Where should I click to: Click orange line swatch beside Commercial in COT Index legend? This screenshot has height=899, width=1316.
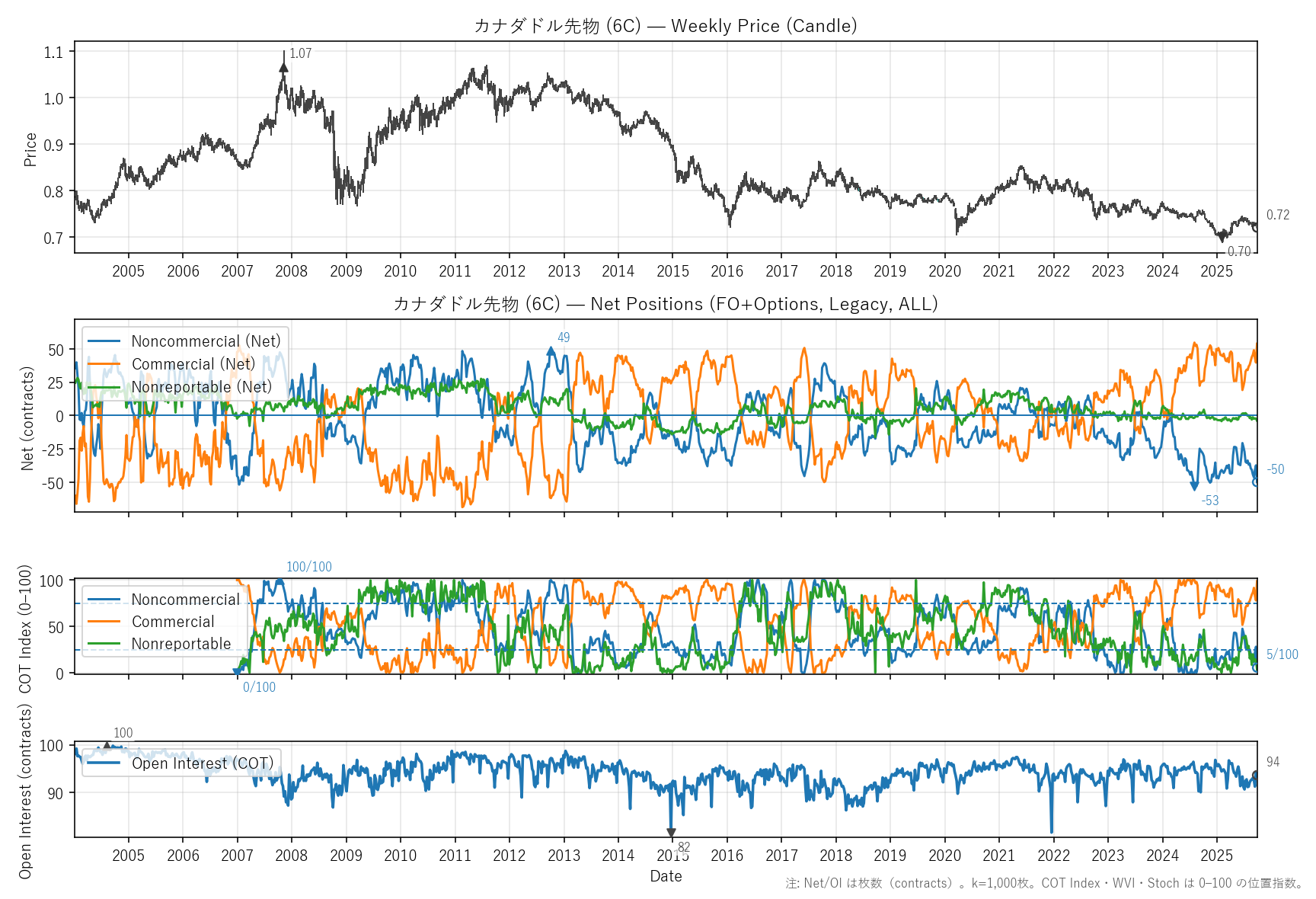pyautogui.click(x=104, y=622)
